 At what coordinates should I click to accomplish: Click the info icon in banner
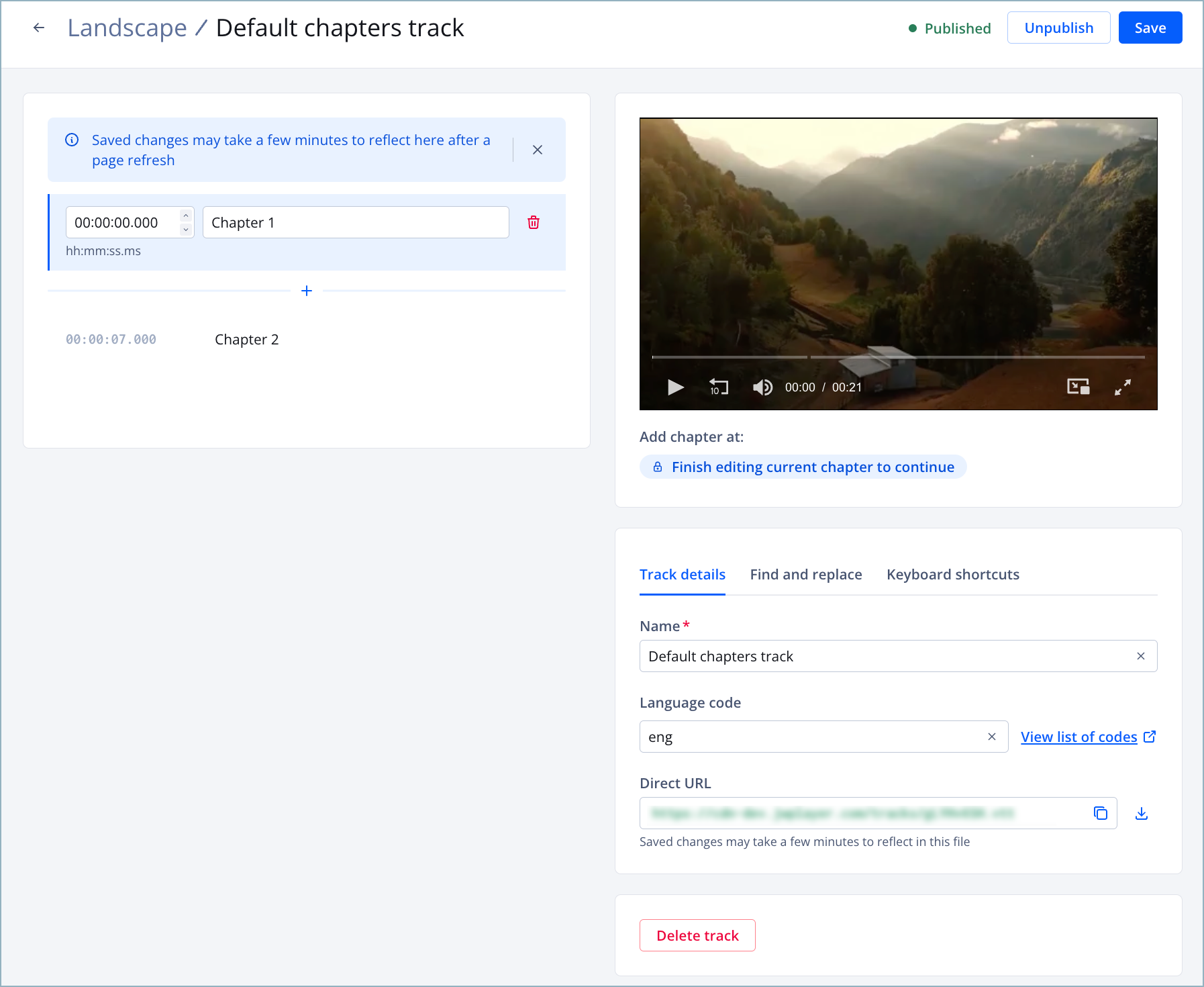(x=72, y=140)
